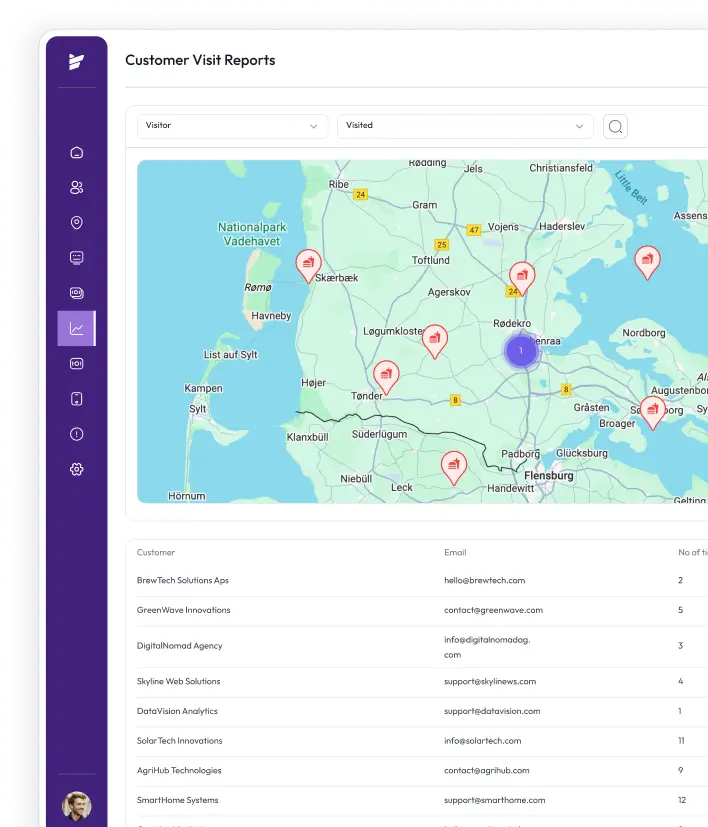Open the active reports chart icon

click(x=77, y=328)
